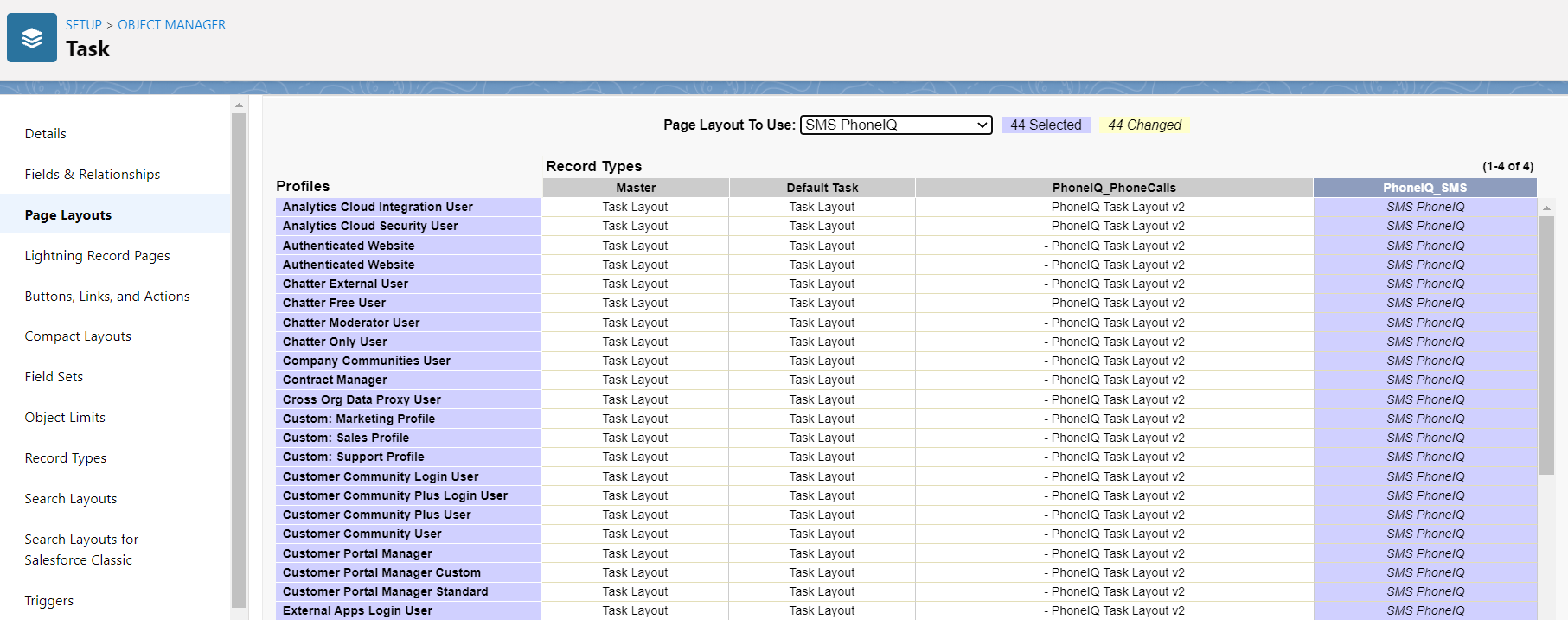The image size is (1568, 620).
Task: Select the Contract Manager profile row
Action: coord(335,380)
